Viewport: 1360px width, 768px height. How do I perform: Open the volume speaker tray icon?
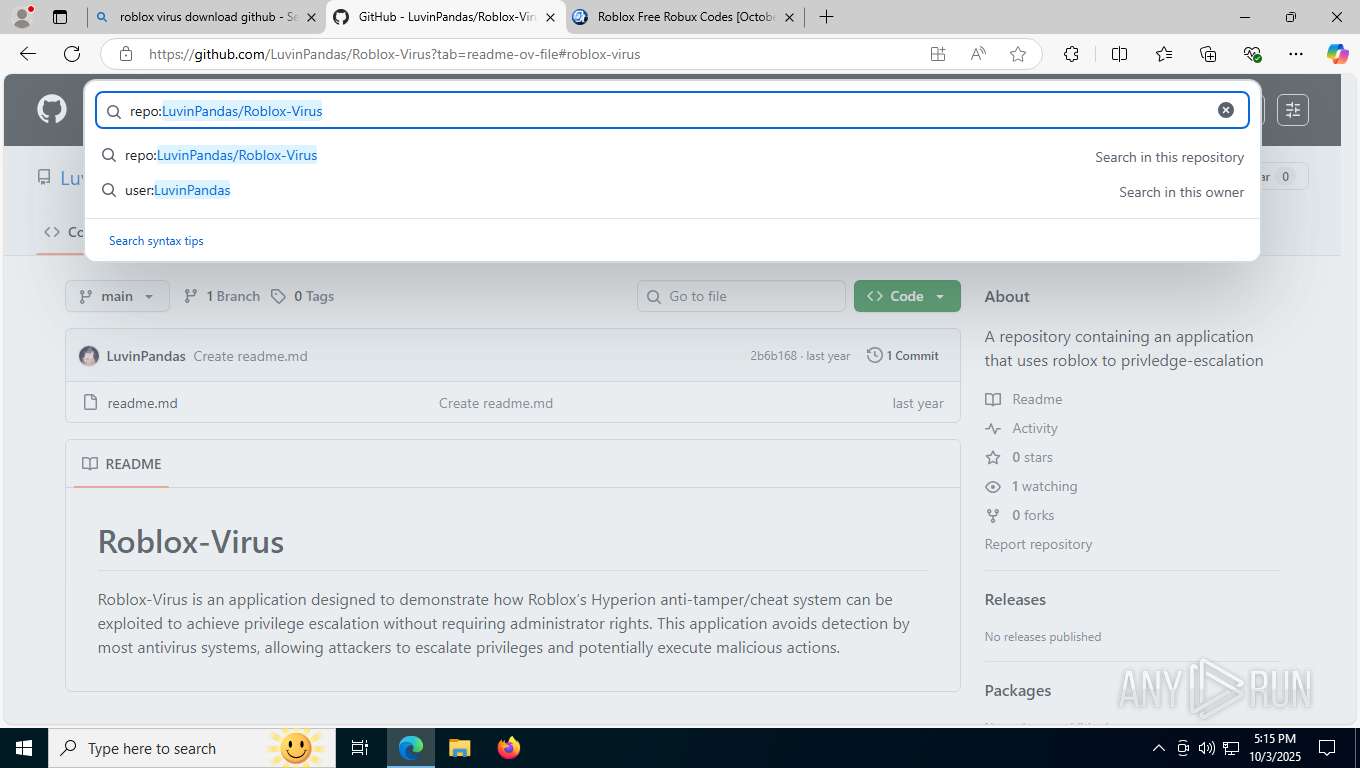[x=1206, y=748]
